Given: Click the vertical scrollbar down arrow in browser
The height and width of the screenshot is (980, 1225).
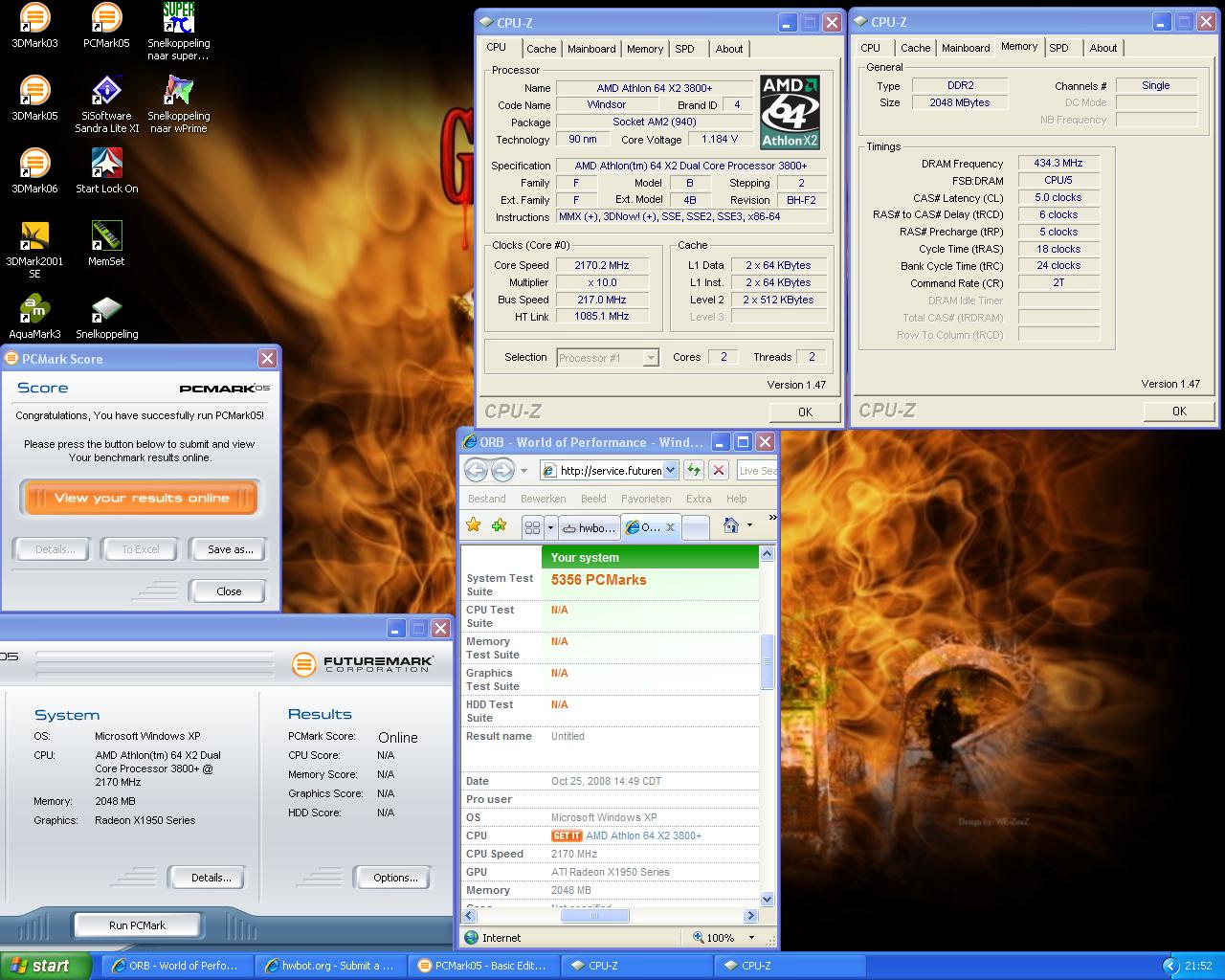Looking at the screenshot, I should click(x=767, y=899).
